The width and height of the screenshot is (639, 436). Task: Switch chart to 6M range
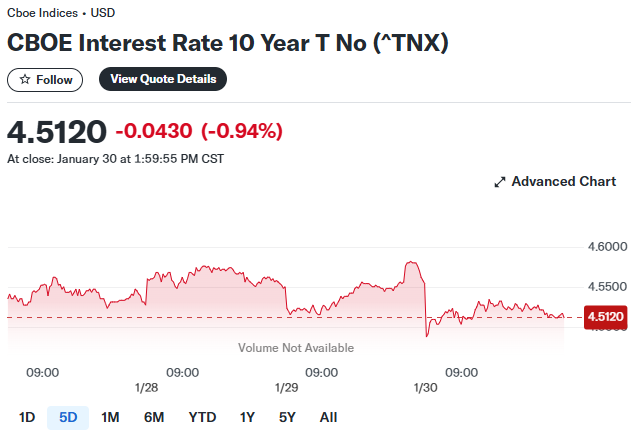(x=153, y=417)
